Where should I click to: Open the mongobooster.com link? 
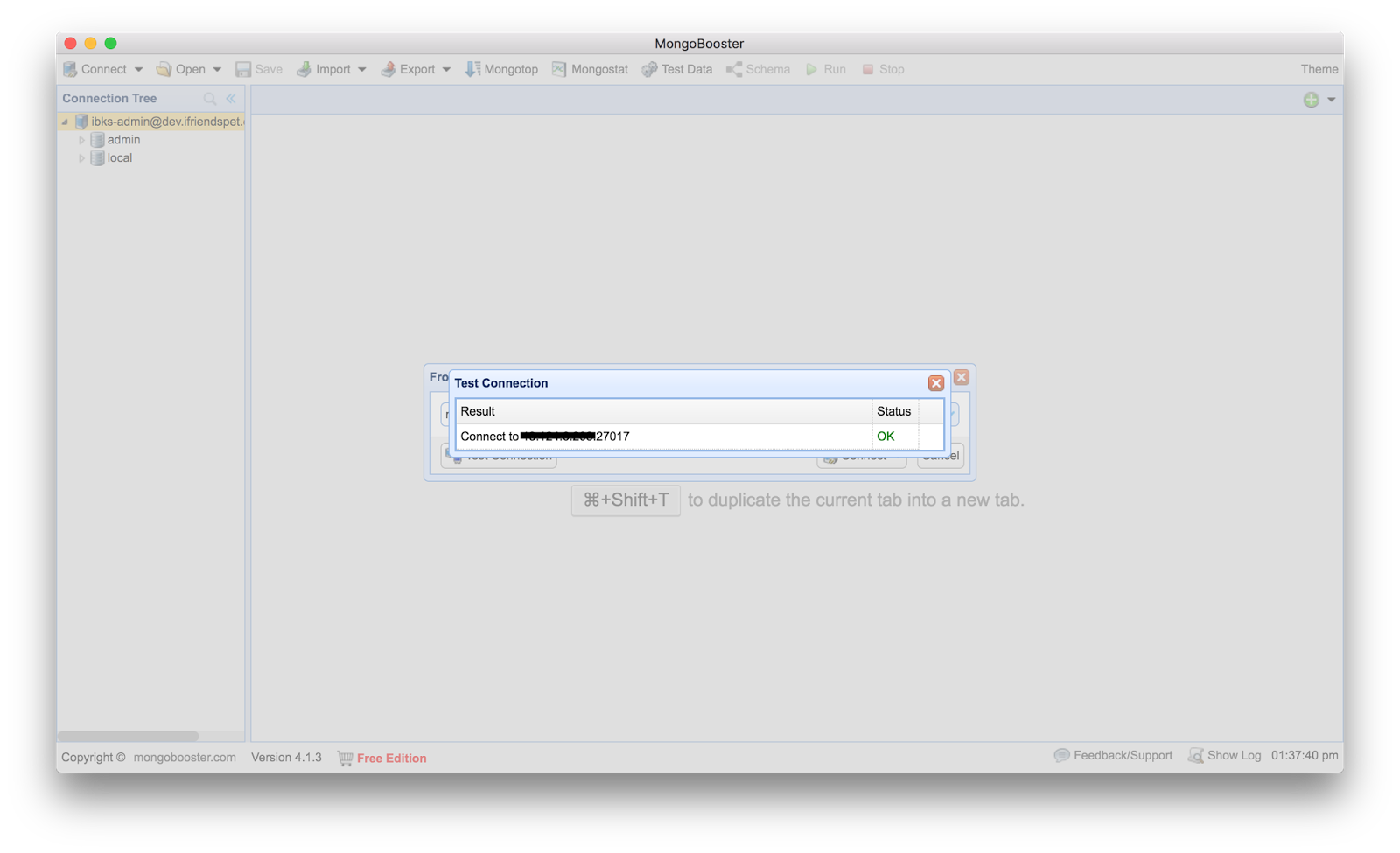click(x=185, y=758)
